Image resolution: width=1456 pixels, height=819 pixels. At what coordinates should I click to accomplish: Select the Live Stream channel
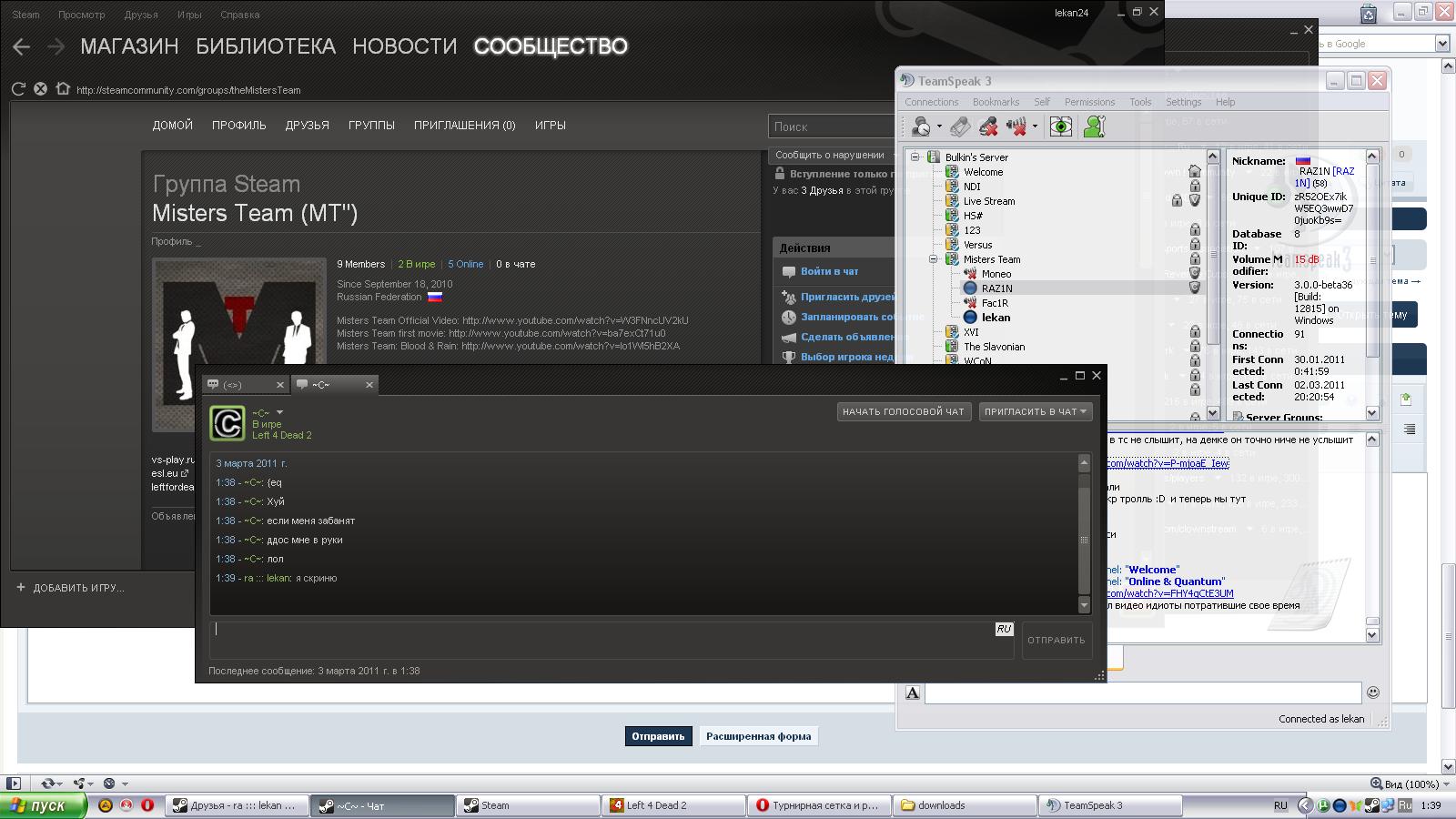pyautogui.click(x=989, y=201)
